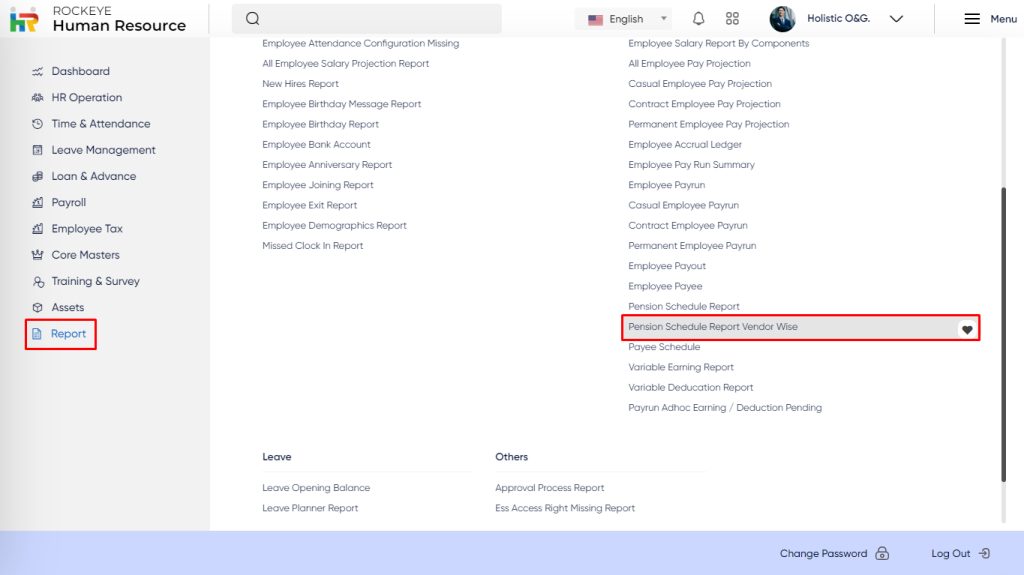Open Variable Earning Report

[x=681, y=367]
